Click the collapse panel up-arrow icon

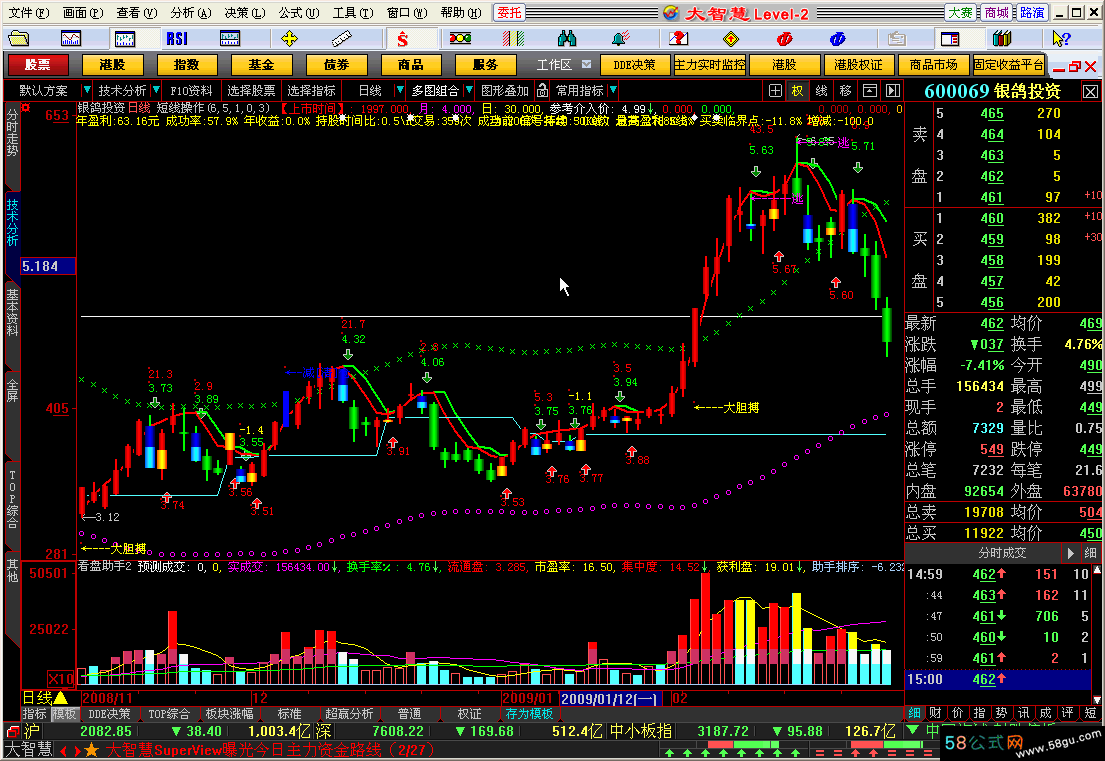870,90
